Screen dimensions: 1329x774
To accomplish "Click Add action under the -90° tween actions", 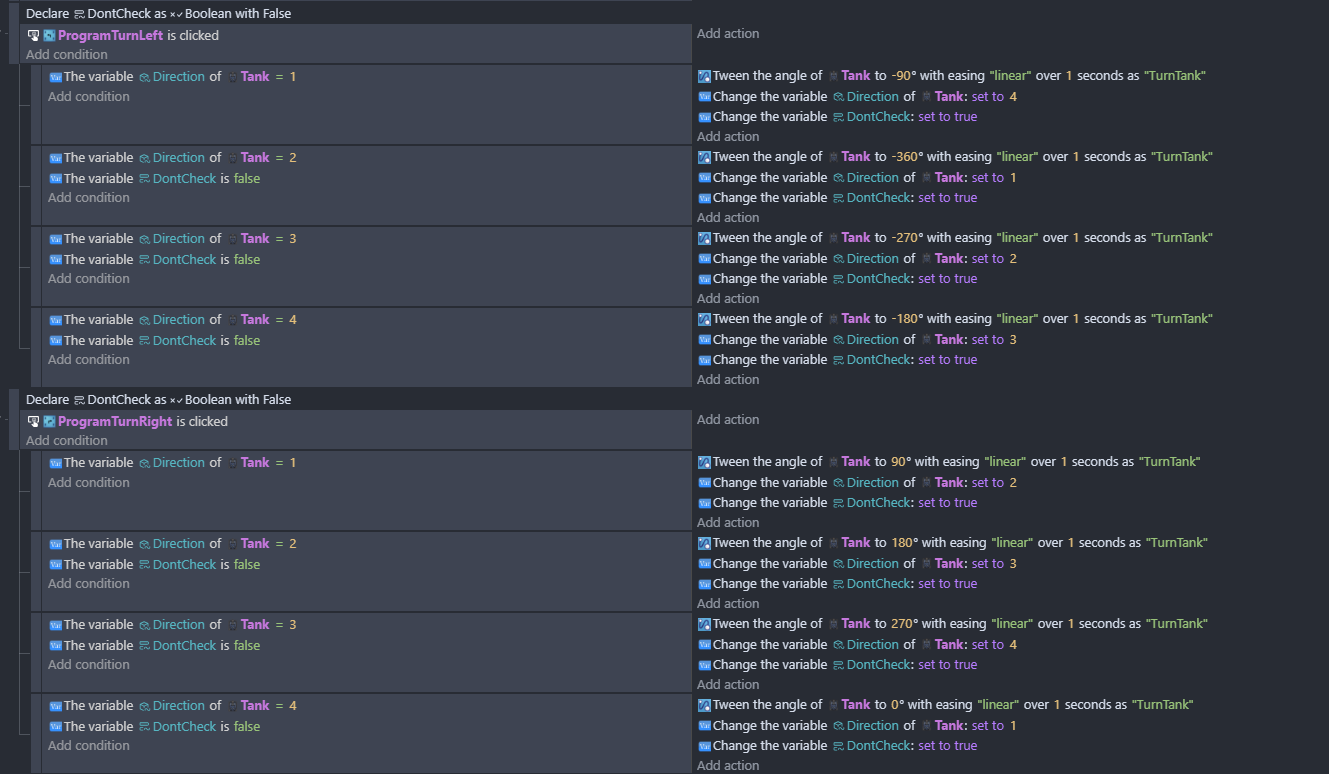I will [x=728, y=137].
